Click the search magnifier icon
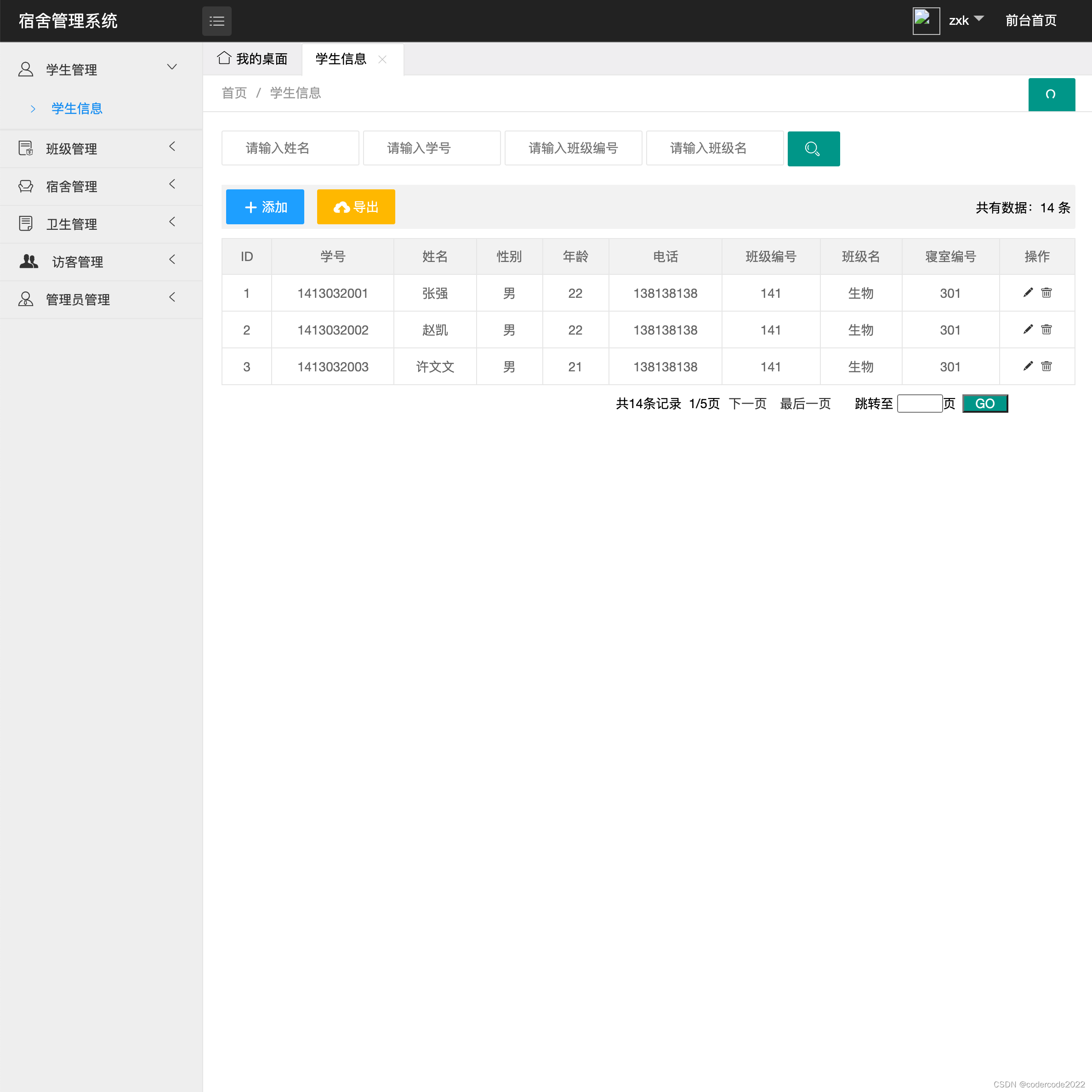Viewport: 1092px width, 1092px height. coord(813,148)
